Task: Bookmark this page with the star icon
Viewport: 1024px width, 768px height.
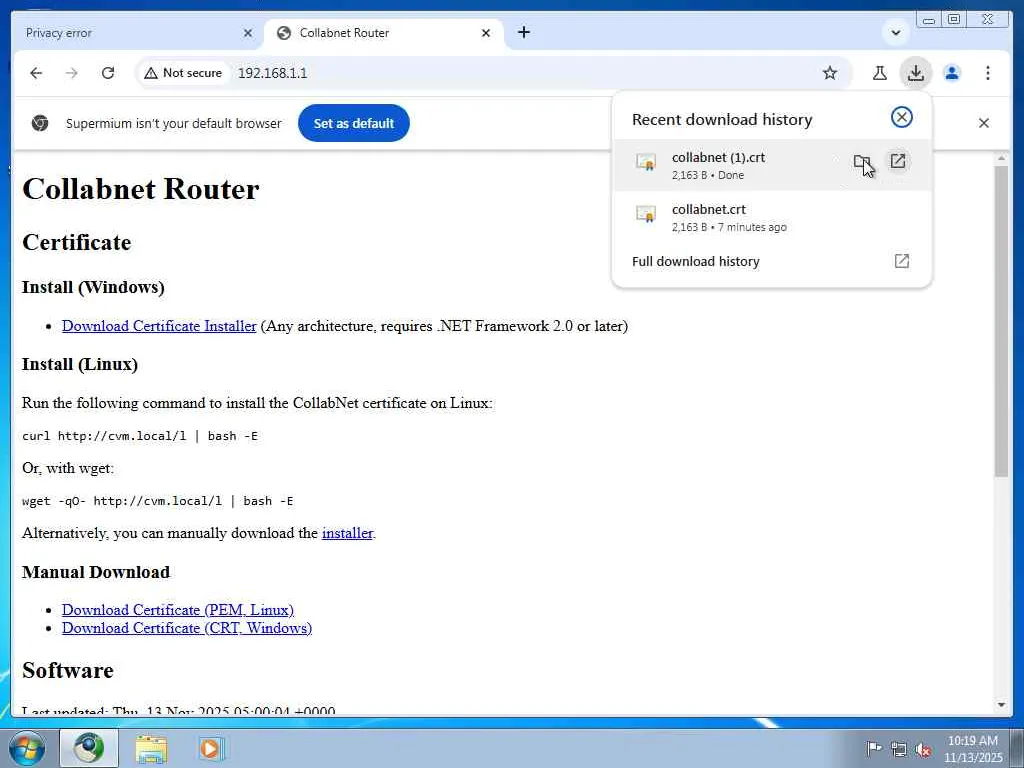Action: pos(829,73)
